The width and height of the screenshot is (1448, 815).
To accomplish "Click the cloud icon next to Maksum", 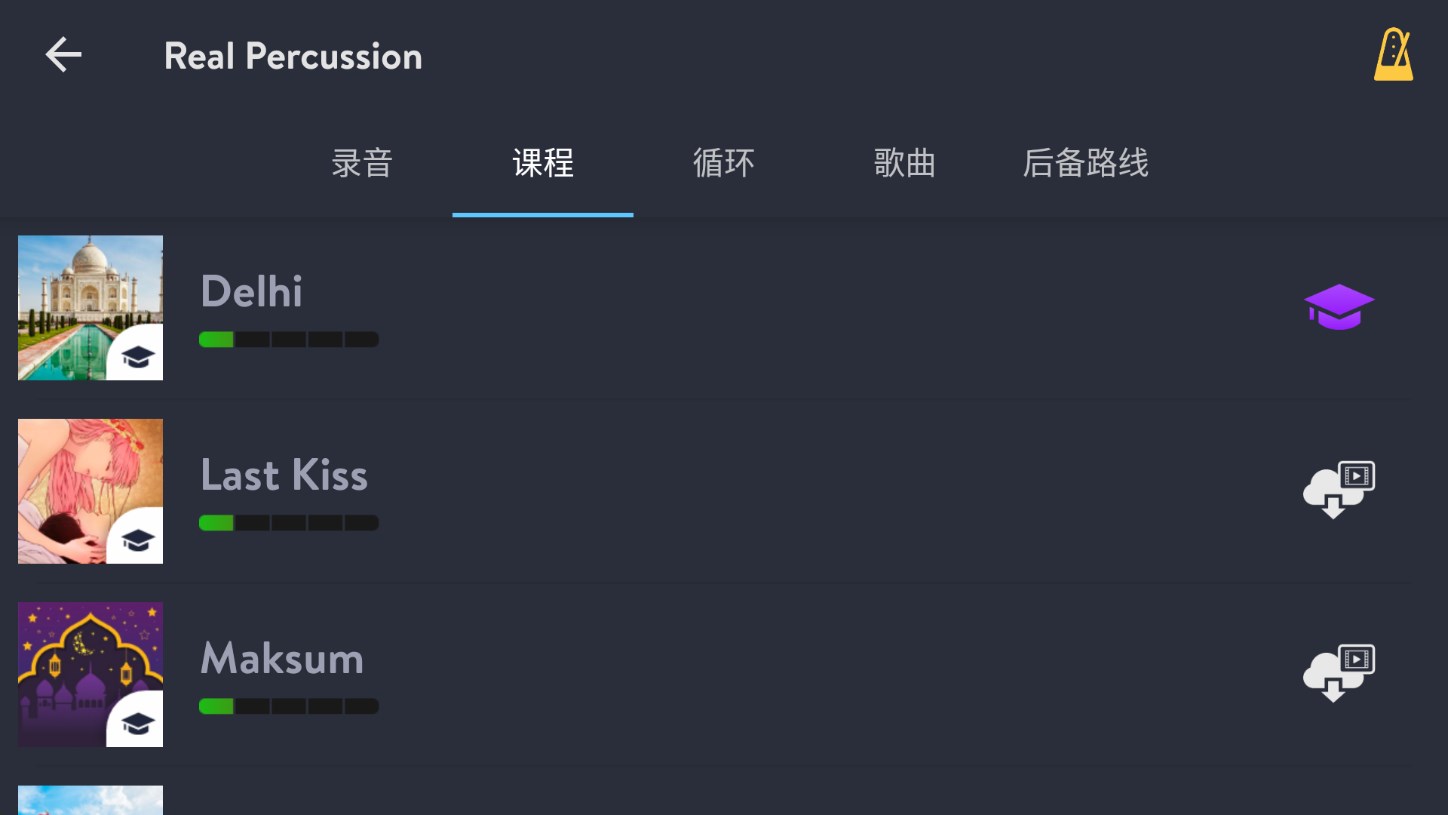I will click(1339, 673).
